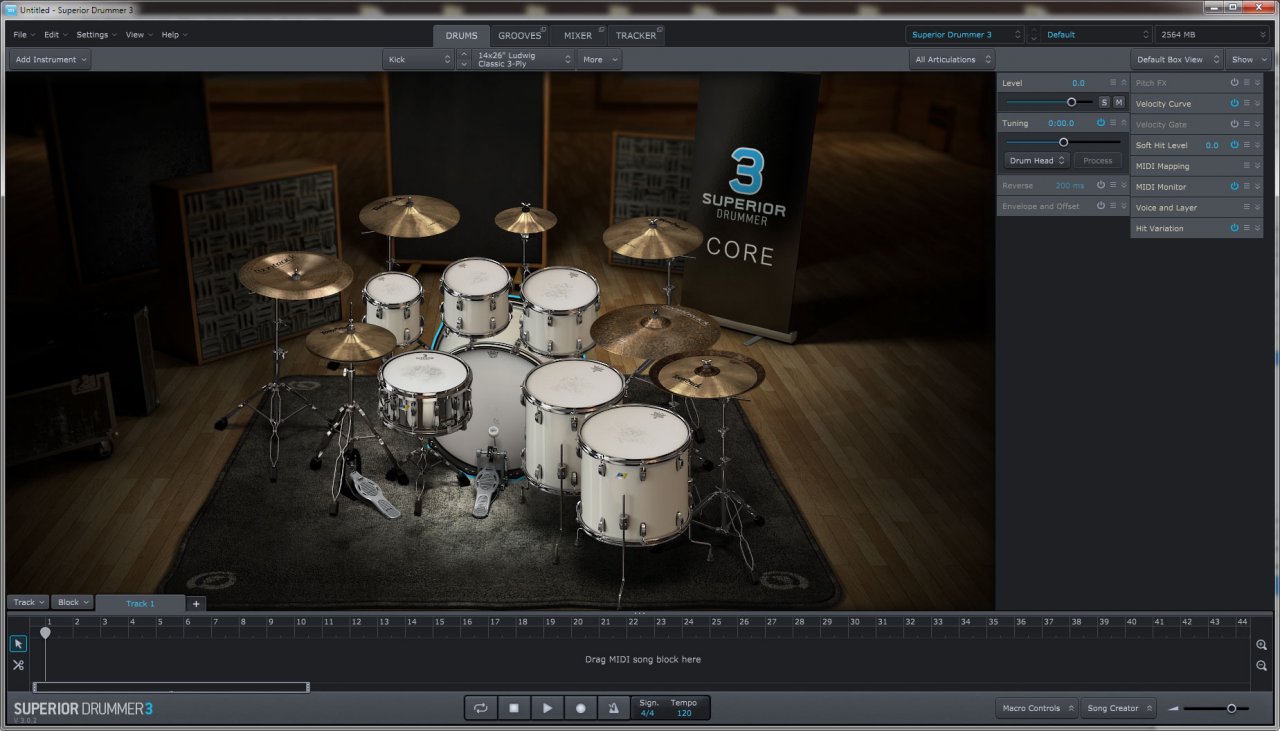Open the Default preset dropdown
This screenshot has height=731, width=1280.
[1095, 35]
